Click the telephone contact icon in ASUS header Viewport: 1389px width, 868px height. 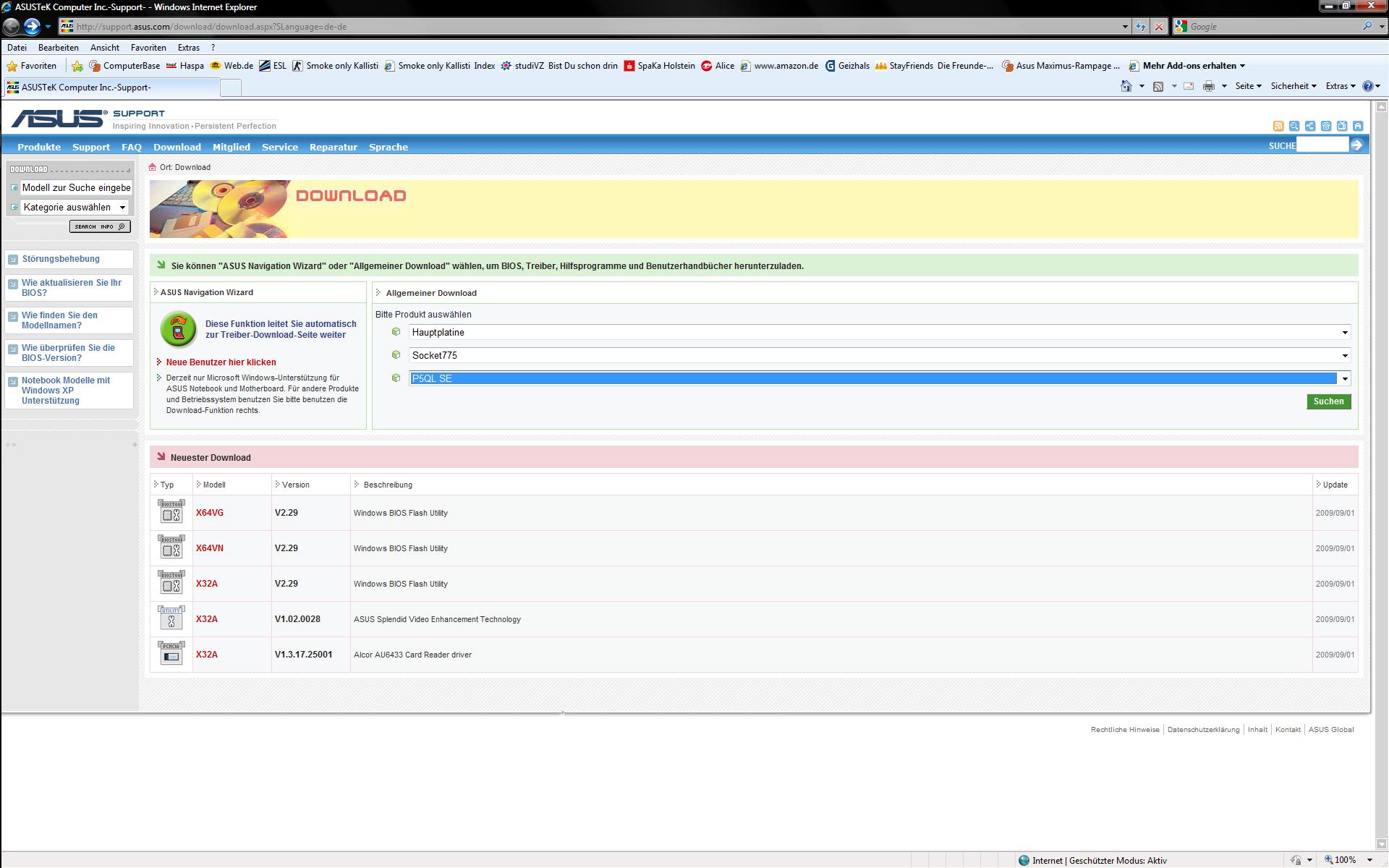1326,126
